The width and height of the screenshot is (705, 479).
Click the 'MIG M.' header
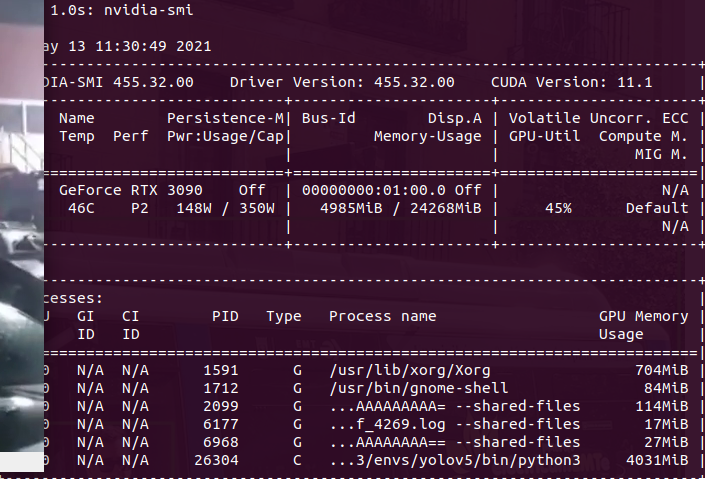point(661,154)
